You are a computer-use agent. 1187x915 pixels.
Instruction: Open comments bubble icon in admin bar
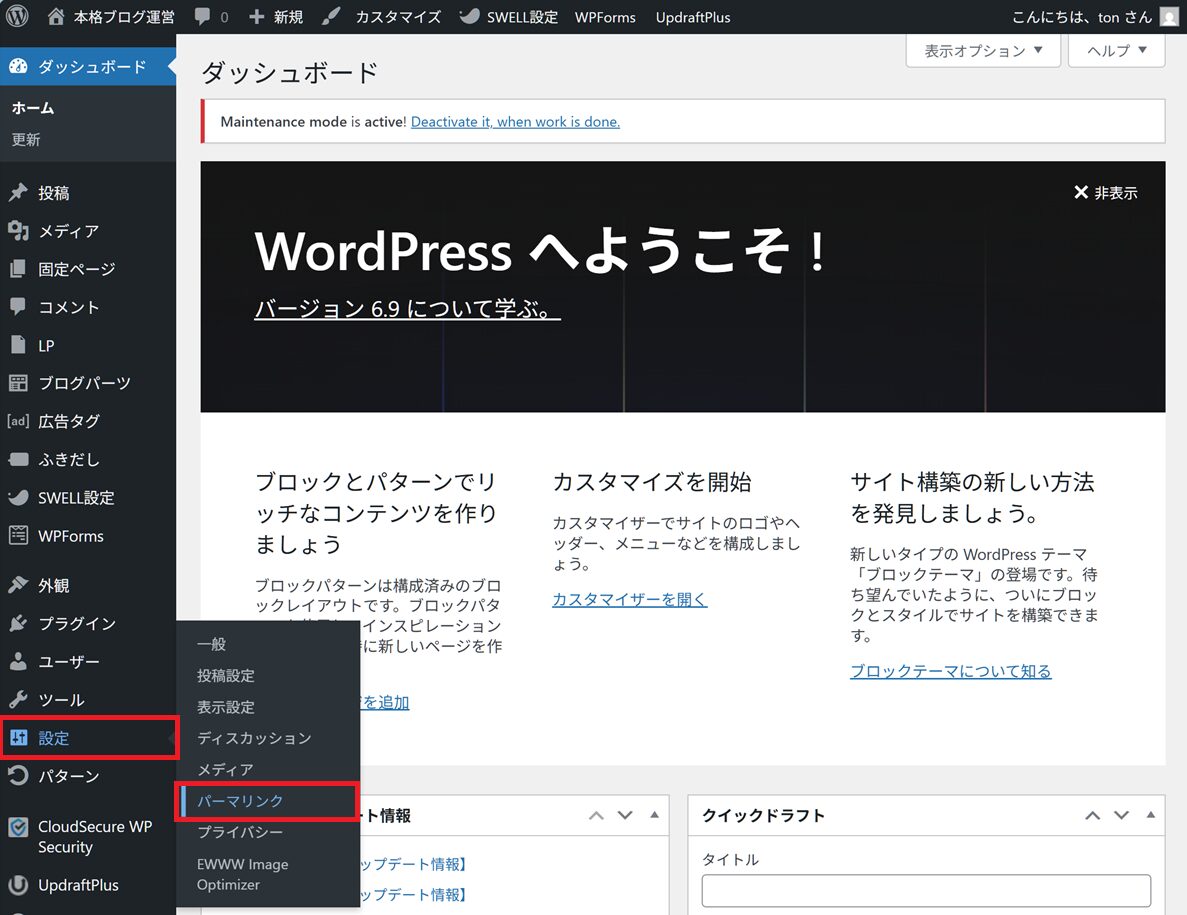(203, 17)
